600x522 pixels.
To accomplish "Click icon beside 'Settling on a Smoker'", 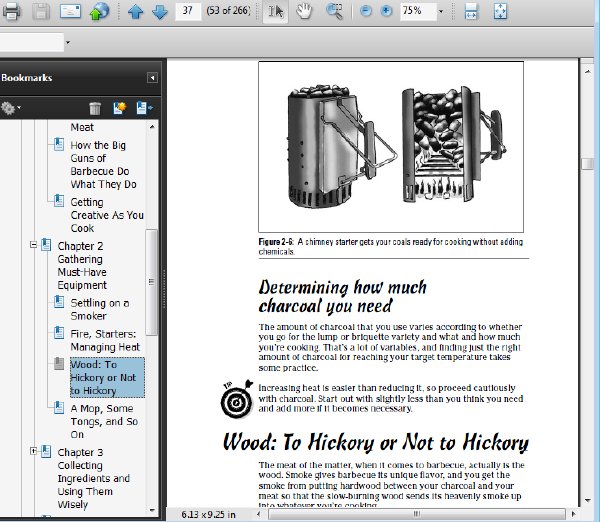I will point(59,302).
